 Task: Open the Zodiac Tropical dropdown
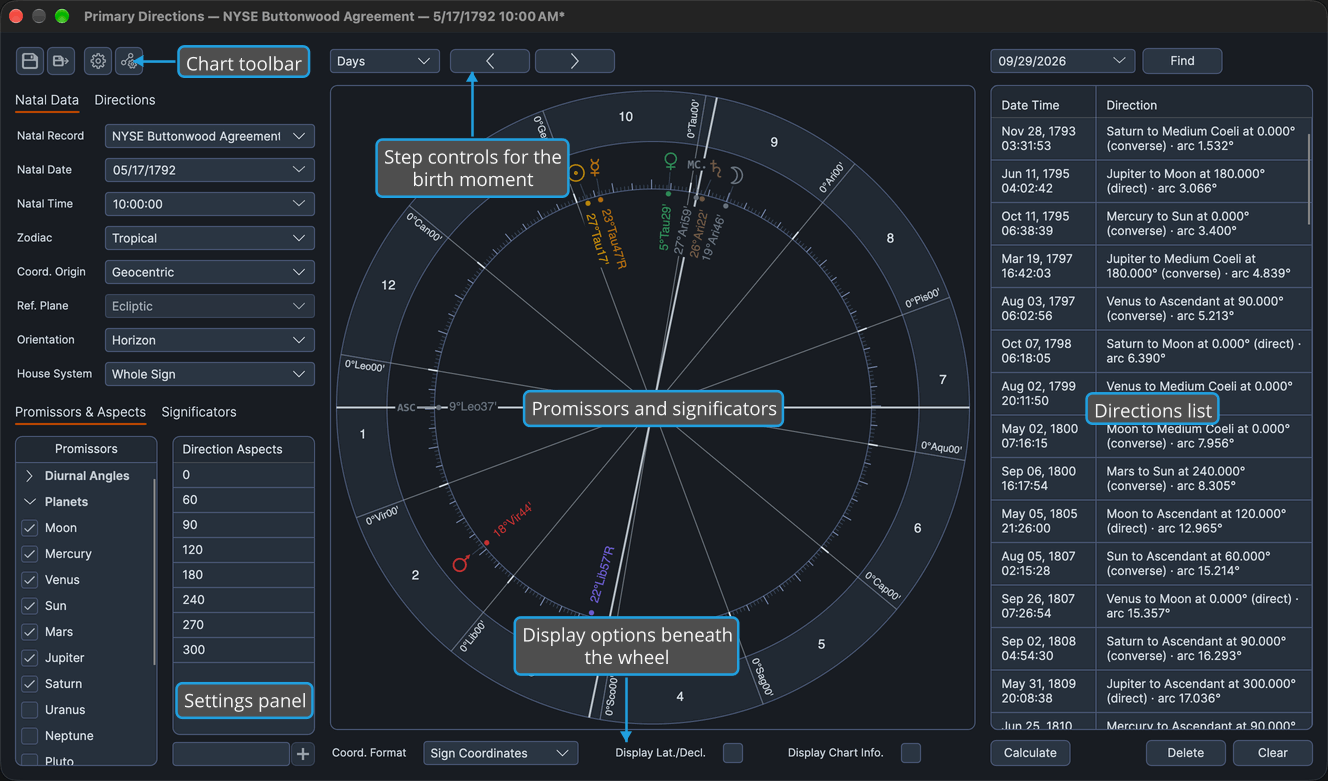pyautogui.click(x=210, y=238)
